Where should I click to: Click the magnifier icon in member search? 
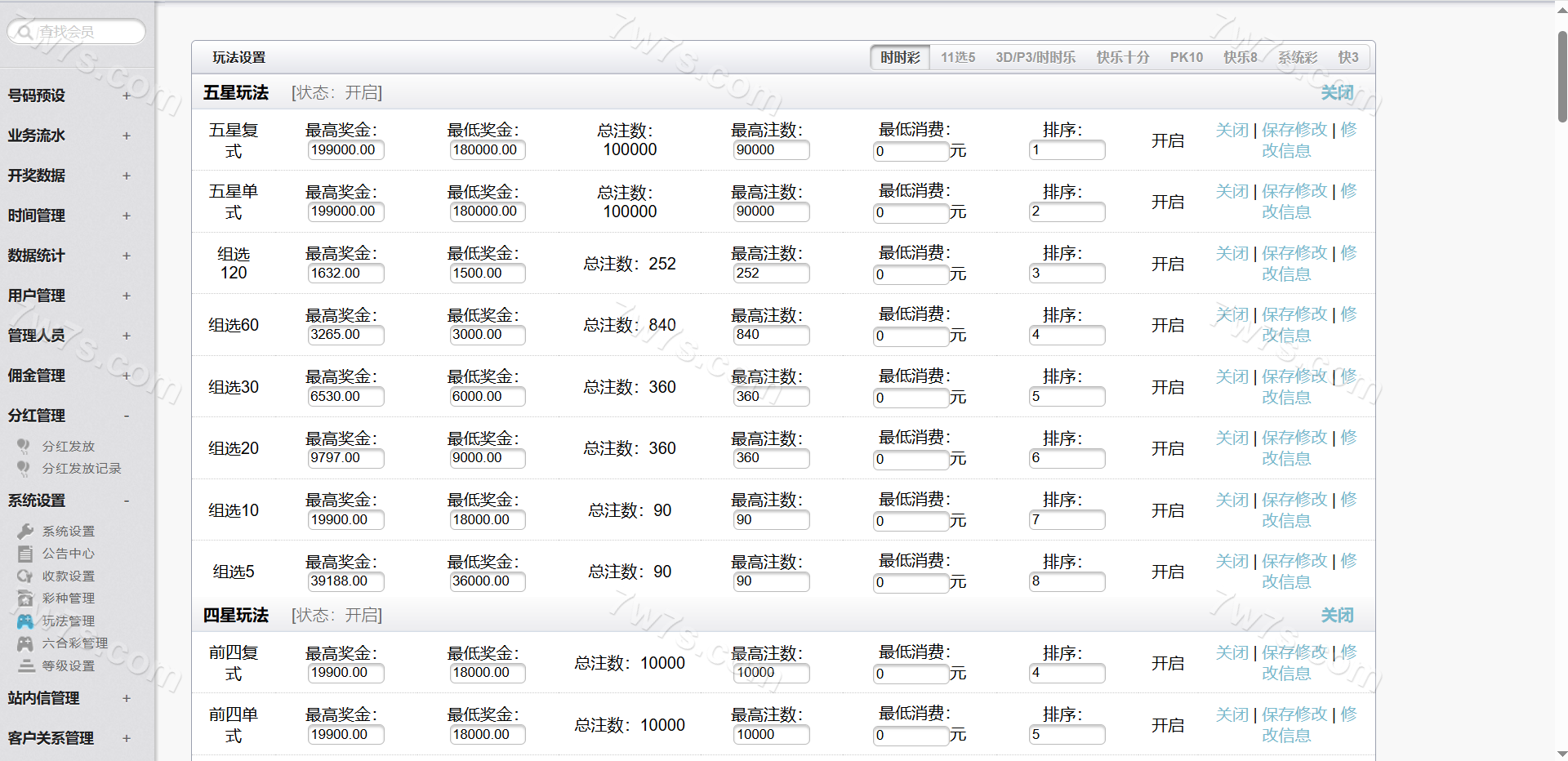click(x=25, y=32)
